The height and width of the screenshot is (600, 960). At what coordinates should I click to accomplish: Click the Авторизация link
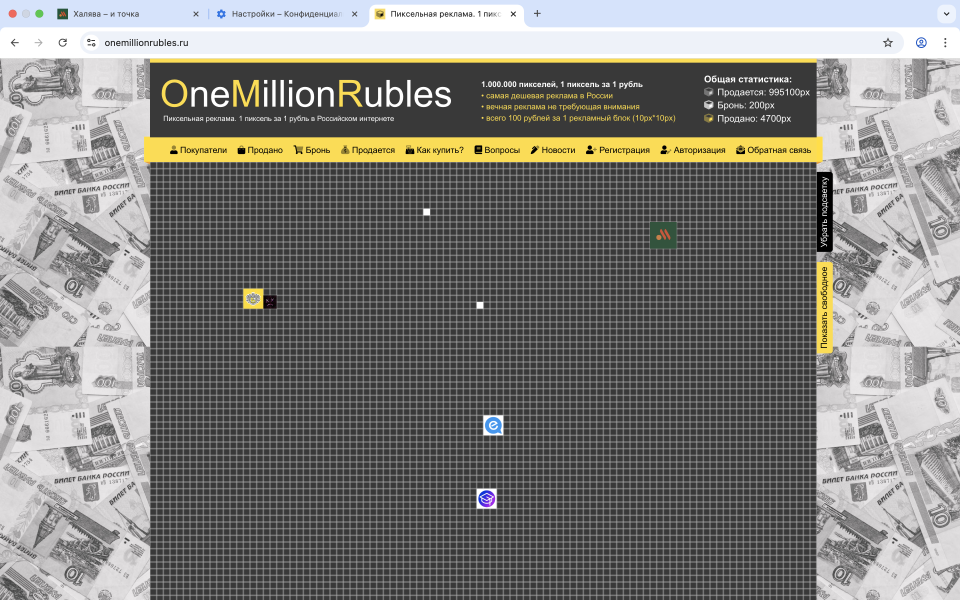(x=693, y=150)
